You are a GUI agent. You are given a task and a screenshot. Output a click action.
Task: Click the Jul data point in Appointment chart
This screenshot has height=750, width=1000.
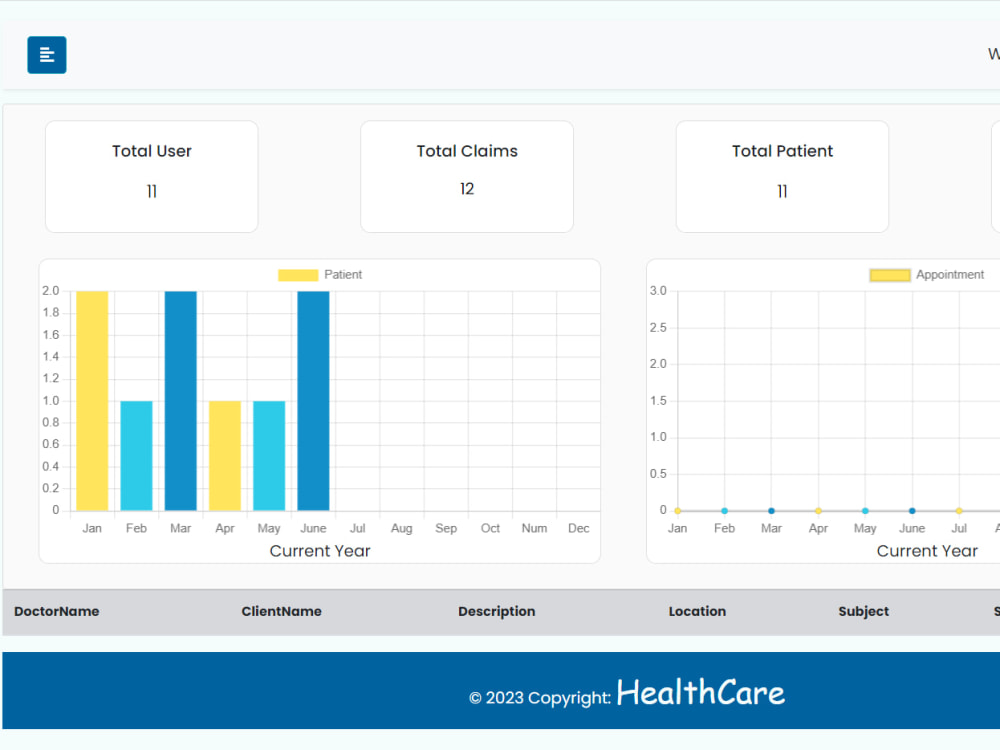pyautogui.click(x=959, y=511)
